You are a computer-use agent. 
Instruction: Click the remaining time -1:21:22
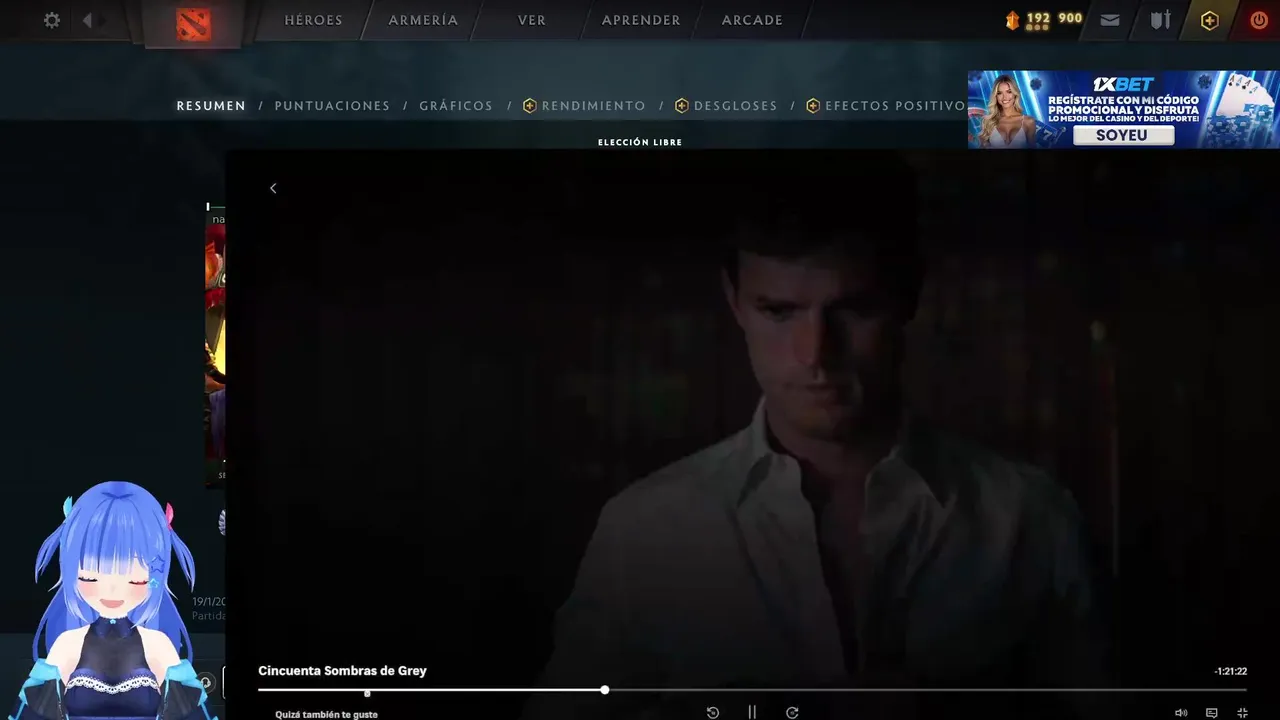click(x=1230, y=672)
